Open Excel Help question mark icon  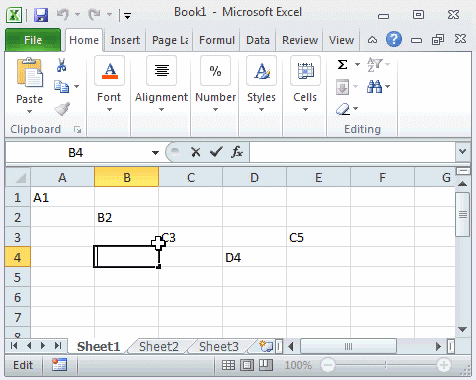pyautogui.click(x=394, y=40)
